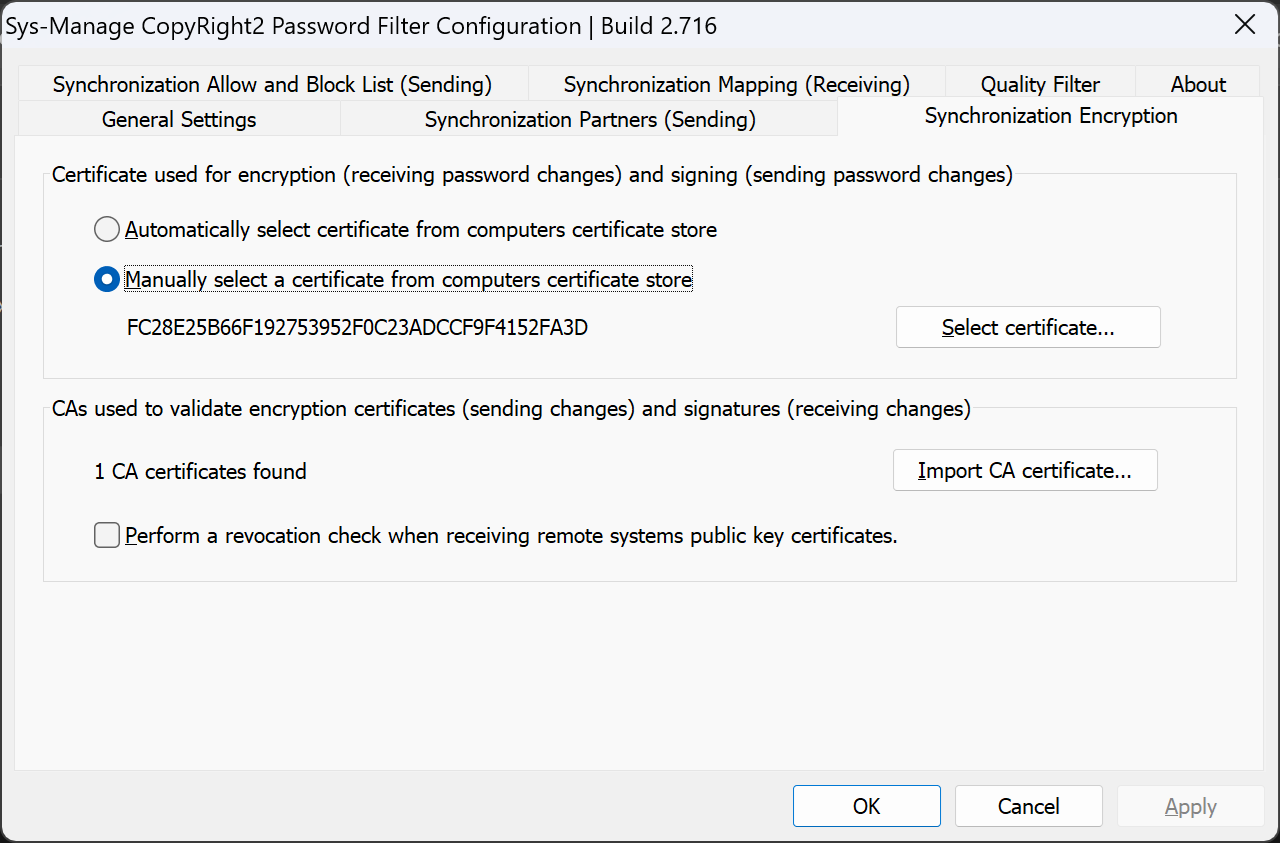The image size is (1280, 843).
Task: Cancel the configuration dialog
Action: pyautogui.click(x=1029, y=806)
